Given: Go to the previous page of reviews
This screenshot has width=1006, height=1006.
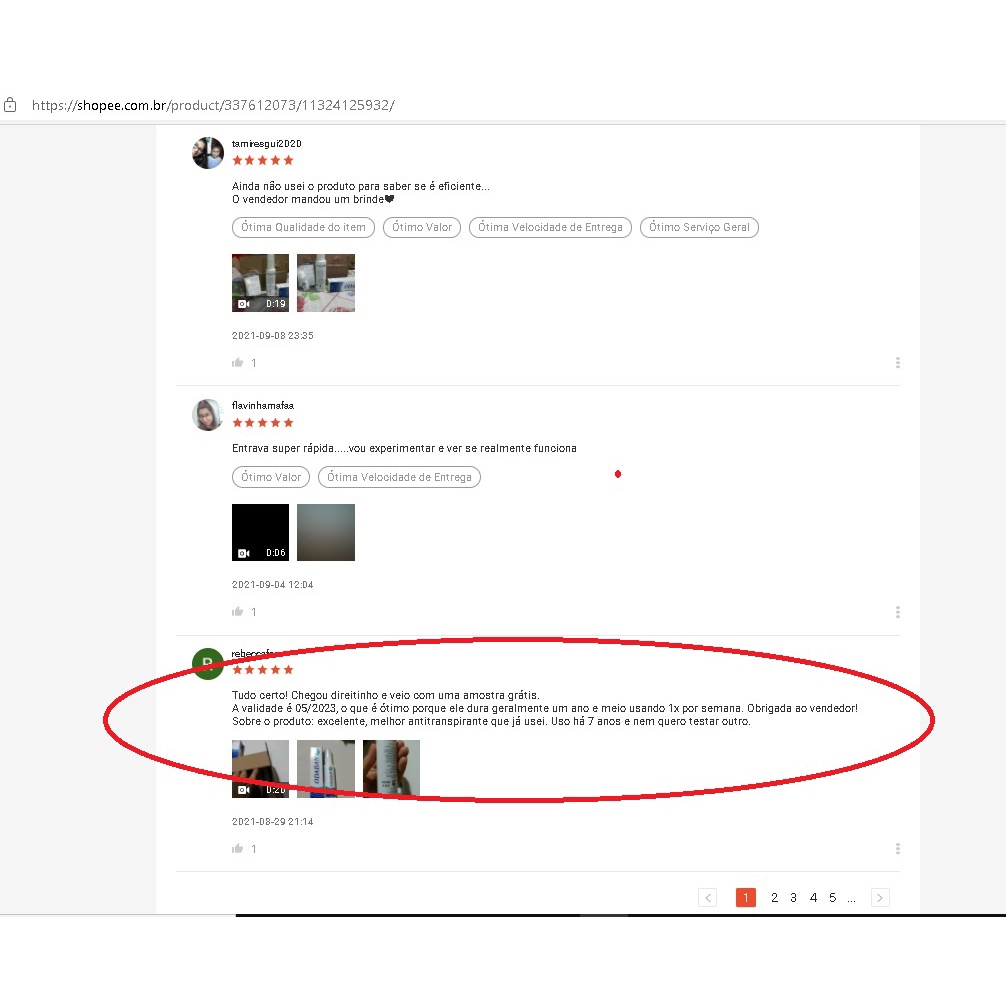Looking at the screenshot, I should (708, 898).
